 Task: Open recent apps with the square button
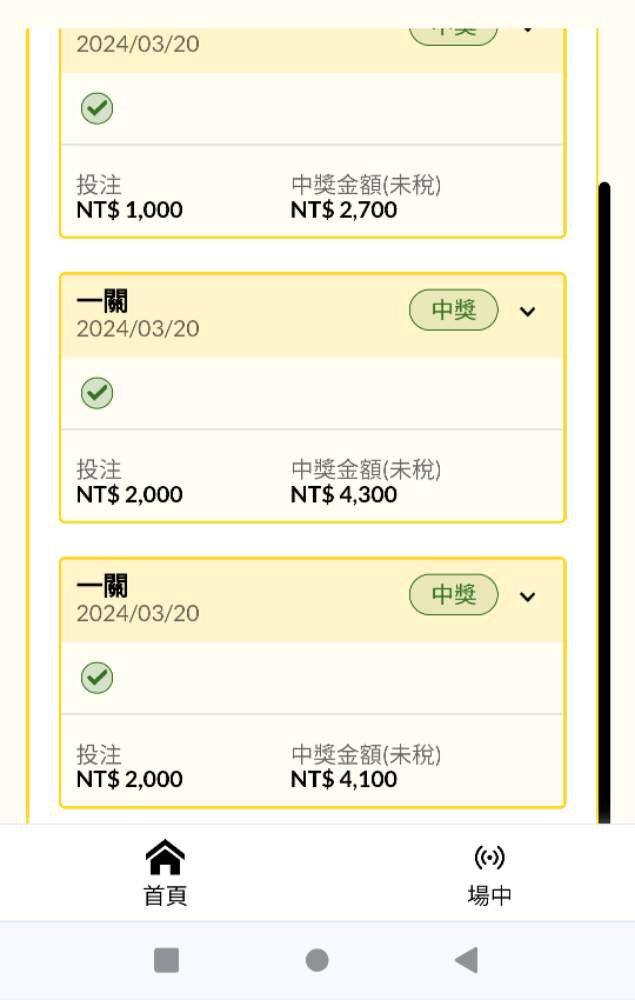click(x=166, y=960)
